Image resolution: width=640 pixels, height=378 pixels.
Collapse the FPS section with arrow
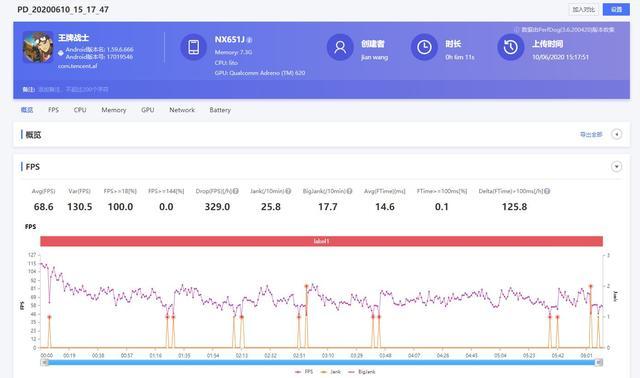[x=617, y=167]
